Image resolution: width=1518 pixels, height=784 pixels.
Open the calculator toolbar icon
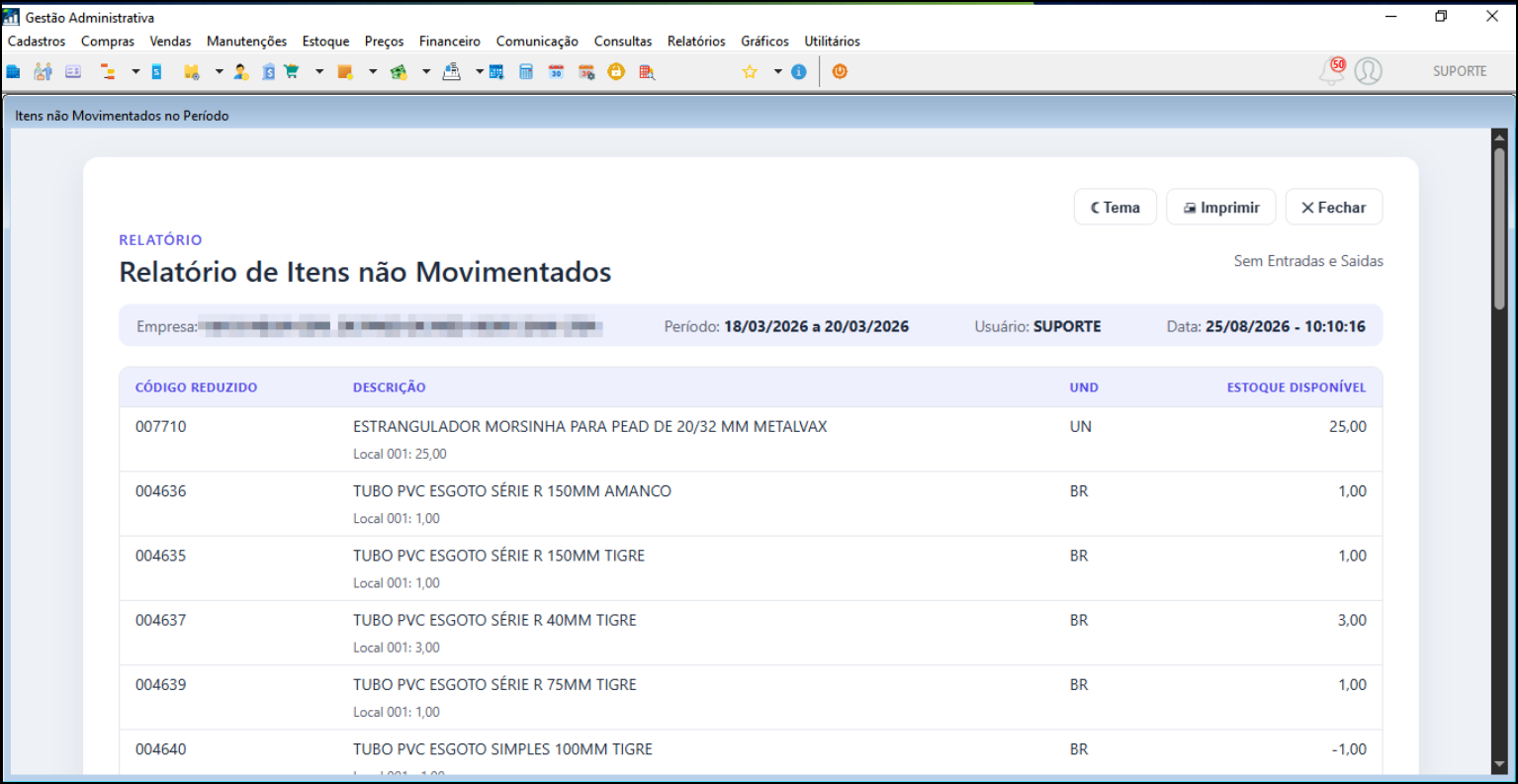tap(526, 71)
